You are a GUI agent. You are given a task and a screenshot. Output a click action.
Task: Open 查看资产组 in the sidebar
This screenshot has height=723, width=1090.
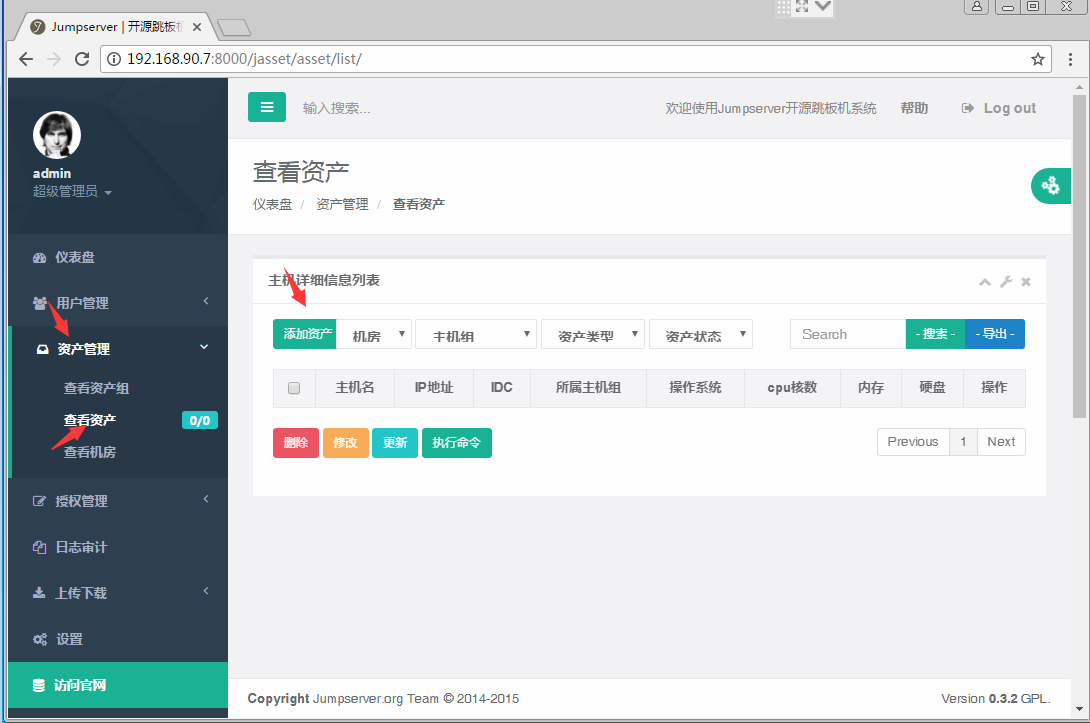97,388
